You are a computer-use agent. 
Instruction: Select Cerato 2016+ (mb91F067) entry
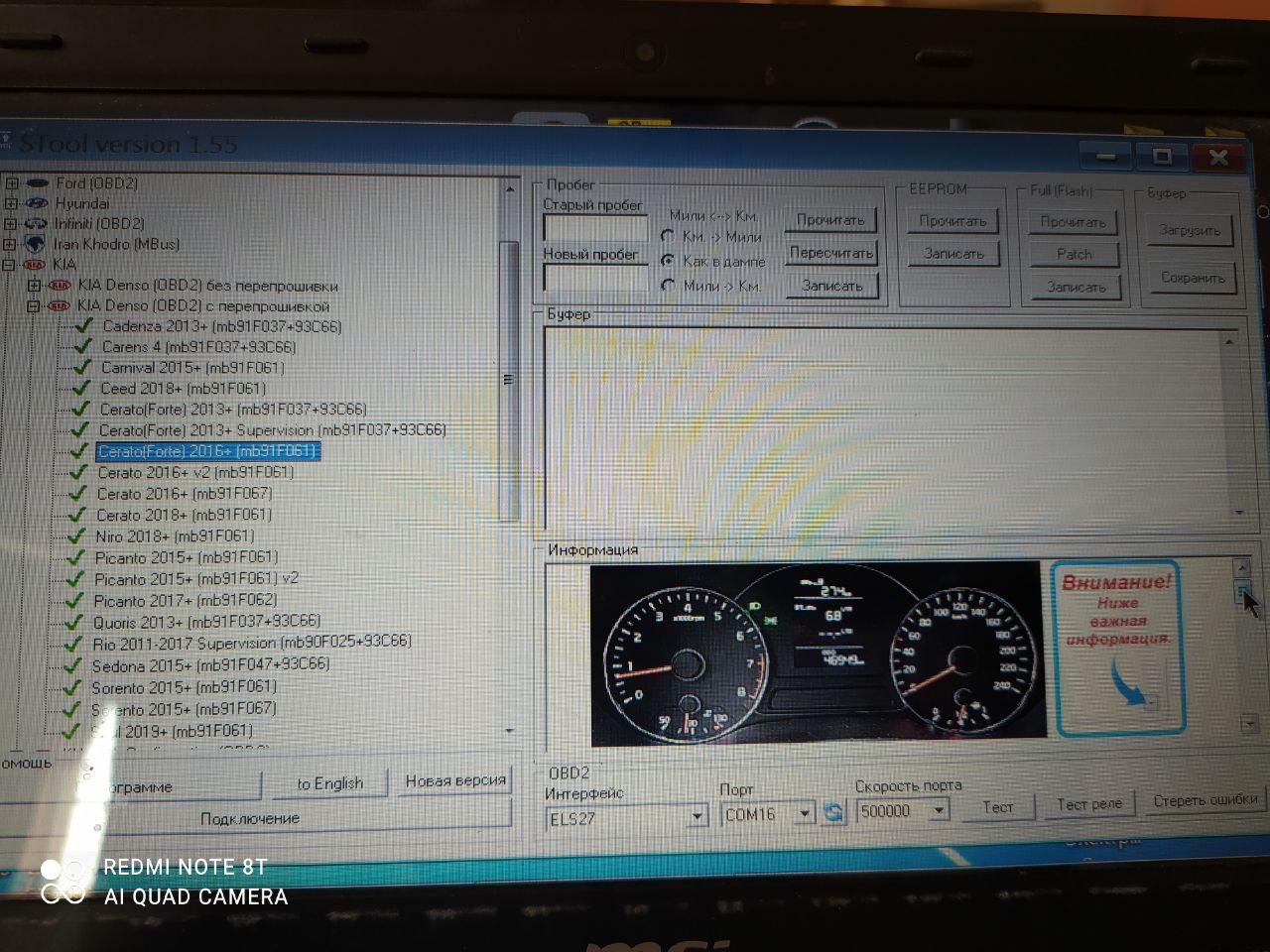(x=185, y=493)
